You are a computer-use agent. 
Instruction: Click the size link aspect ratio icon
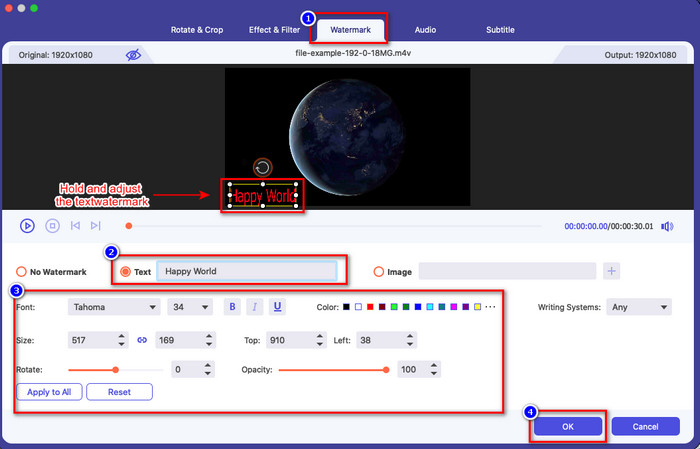click(141, 340)
